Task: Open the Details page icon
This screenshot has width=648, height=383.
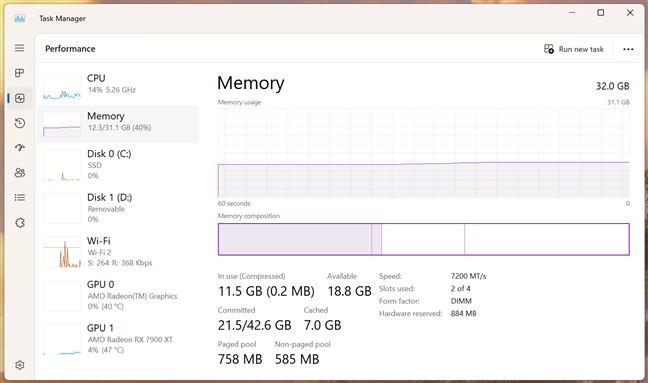Action: click(19, 198)
